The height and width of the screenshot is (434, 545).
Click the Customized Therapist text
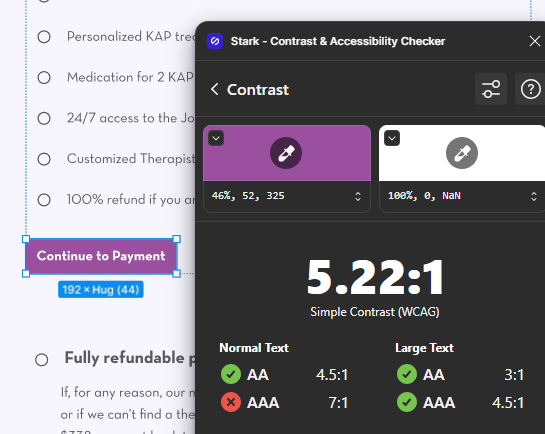tap(131, 159)
